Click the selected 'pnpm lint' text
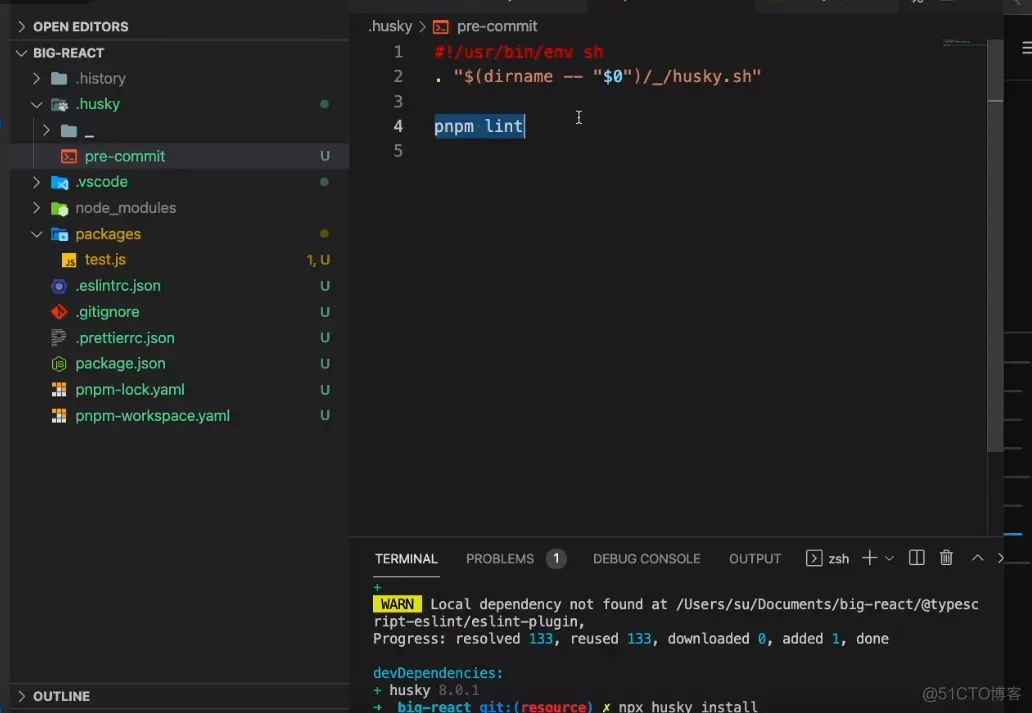 [x=479, y=126]
